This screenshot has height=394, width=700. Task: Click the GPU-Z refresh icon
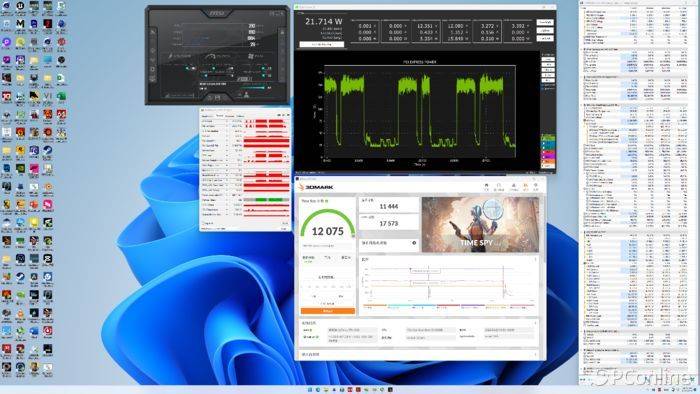pos(283,115)
